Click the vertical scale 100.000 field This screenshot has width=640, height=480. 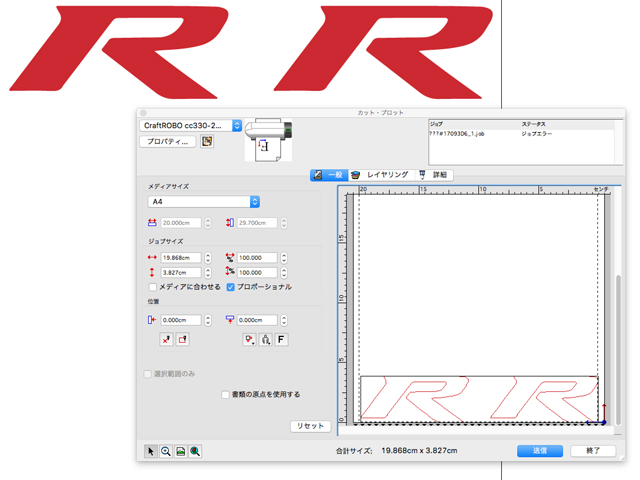[x=257, y=273]
